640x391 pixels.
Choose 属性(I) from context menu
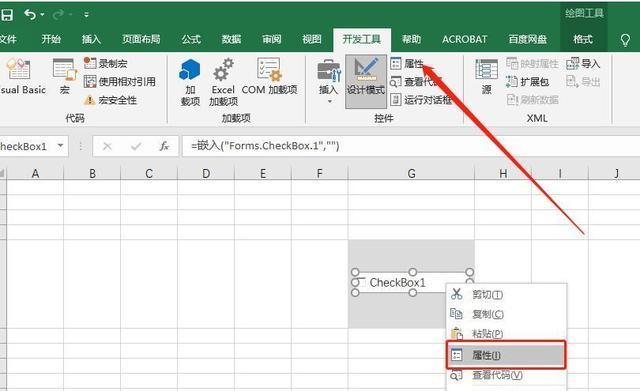[x=506, y=355]
